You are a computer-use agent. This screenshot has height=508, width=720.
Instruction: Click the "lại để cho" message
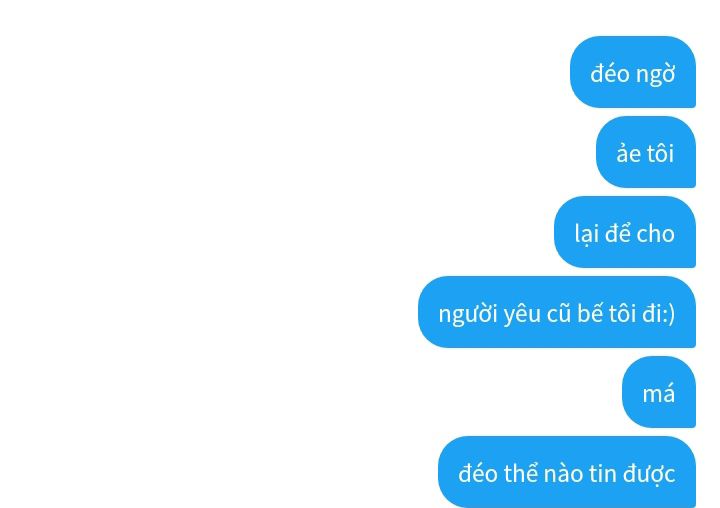625,232
